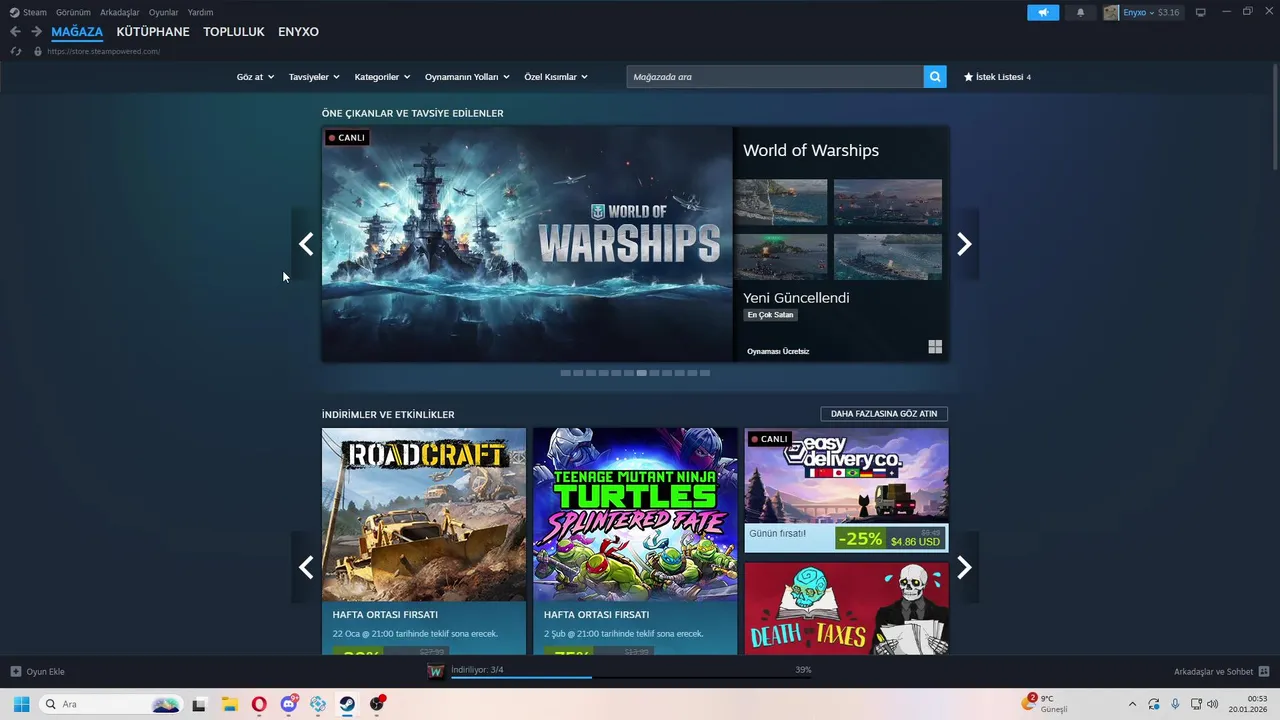
Task: Go to next deals with right arrow
Action: tap(964, 567)
